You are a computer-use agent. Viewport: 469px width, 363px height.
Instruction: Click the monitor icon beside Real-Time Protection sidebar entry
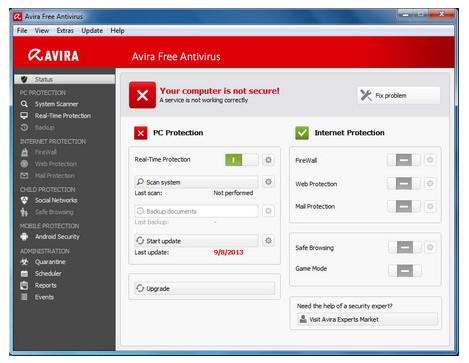pos(24,116)
